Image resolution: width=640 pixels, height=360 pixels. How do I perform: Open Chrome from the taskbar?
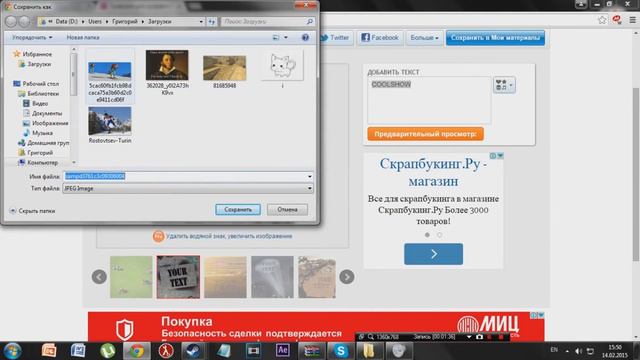[x=136, y=351]
